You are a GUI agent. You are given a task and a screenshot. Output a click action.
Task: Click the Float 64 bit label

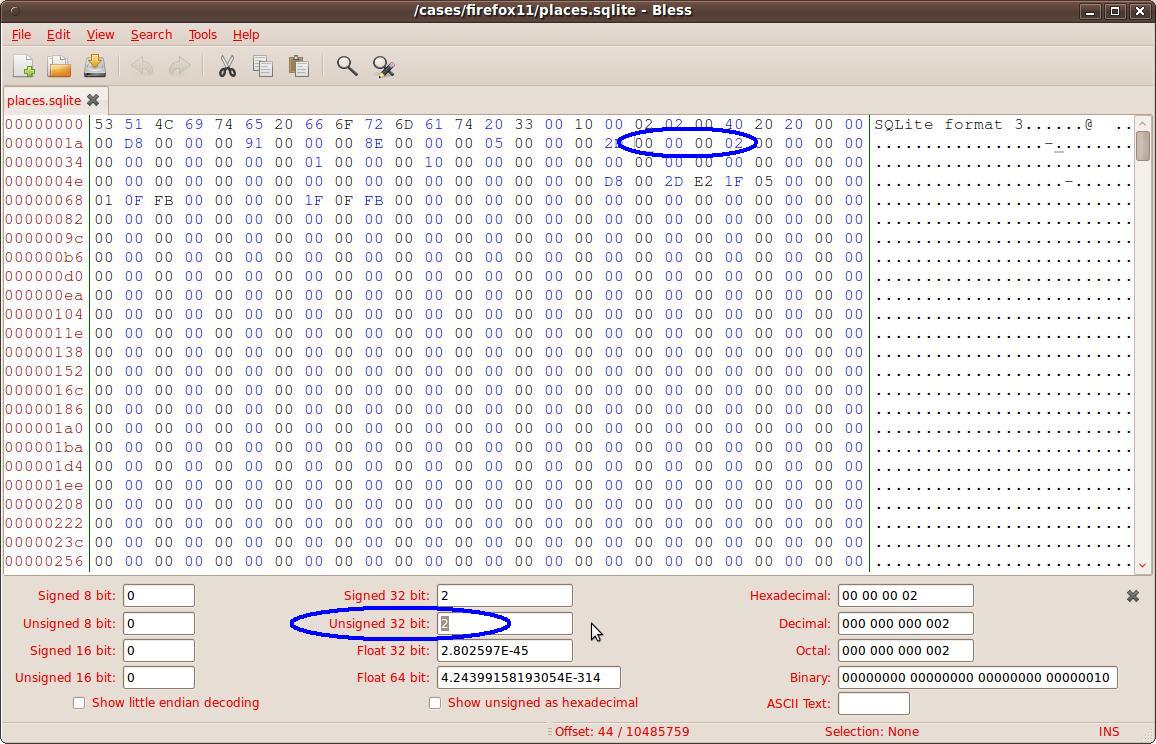pos(393,678)
